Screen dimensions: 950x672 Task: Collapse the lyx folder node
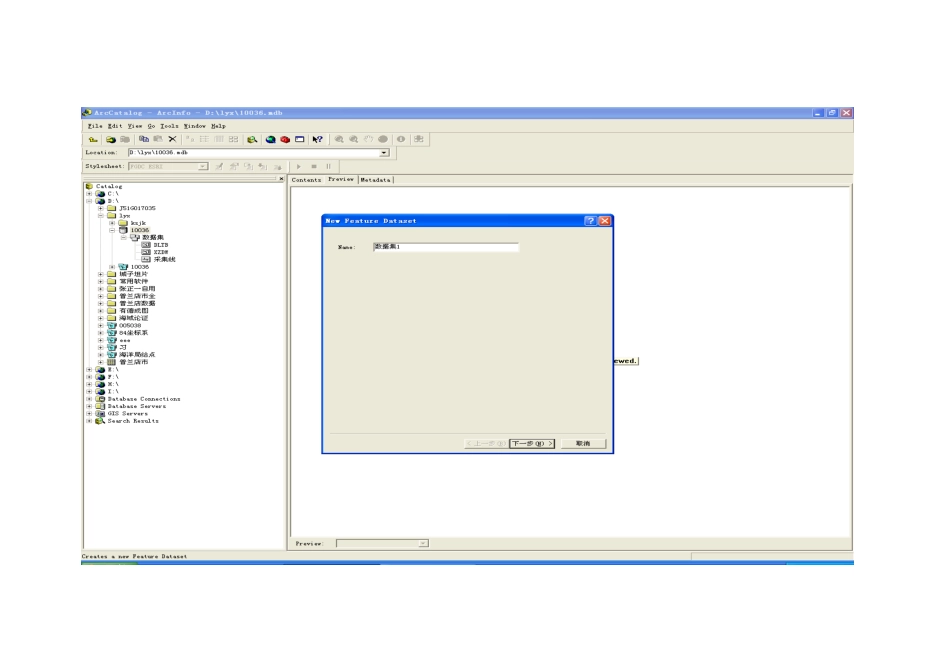pyautogui.click(x=100, y=215)
